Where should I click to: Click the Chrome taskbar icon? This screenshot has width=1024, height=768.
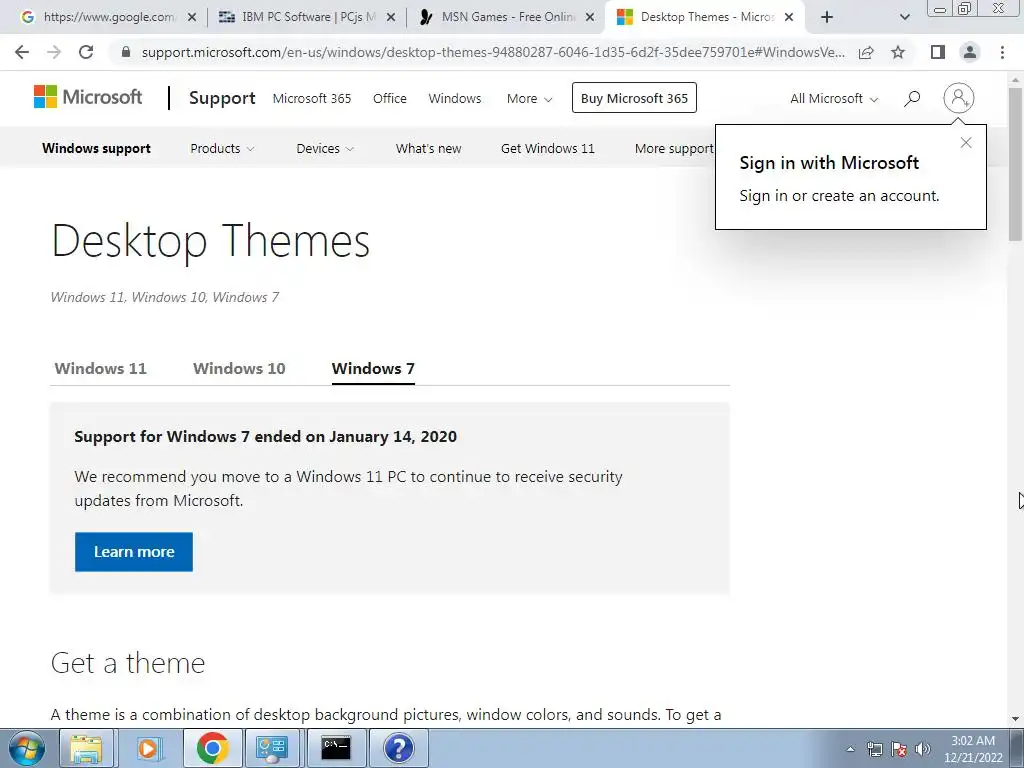coord(212,748)
